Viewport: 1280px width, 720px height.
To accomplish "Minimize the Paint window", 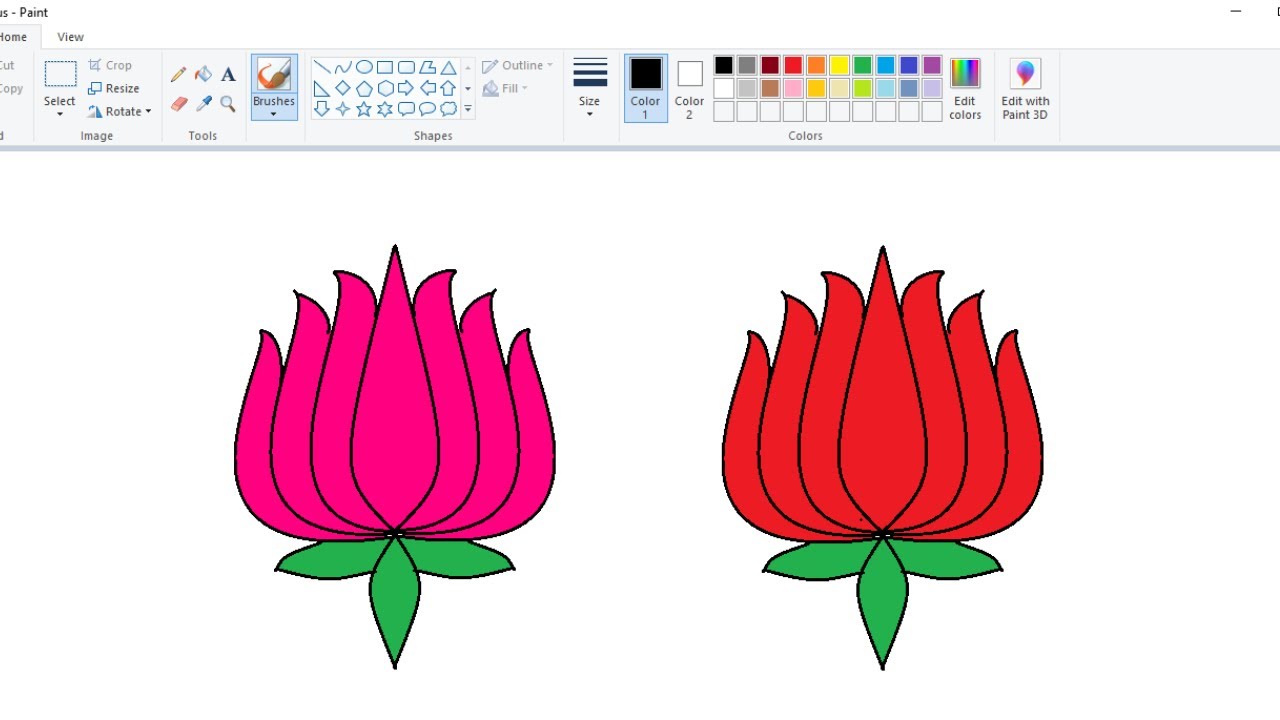I will pos(1237,11).
